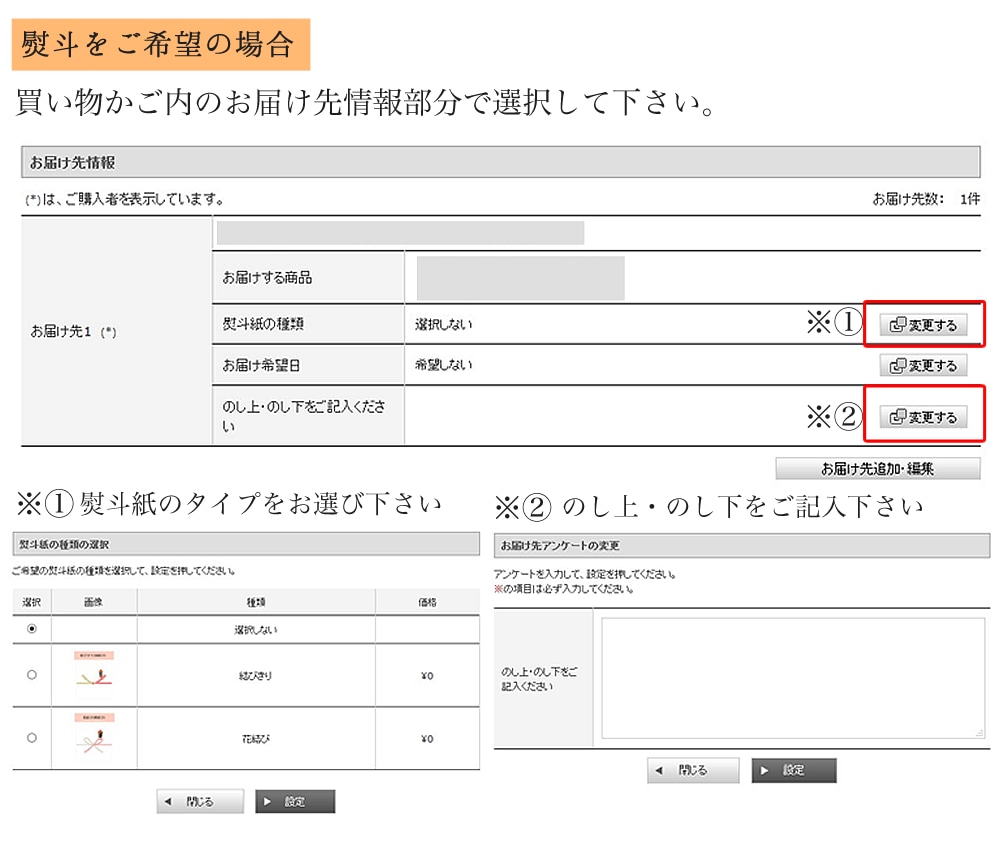Select the 結びきり noshi paper type
The width and height of the screenshot is (1000, 843).
[31, 674]
